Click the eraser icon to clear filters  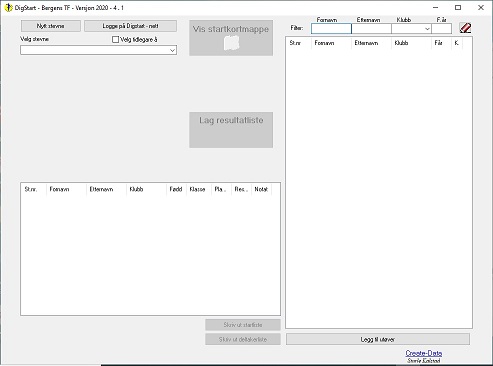pyautogui.click(x=465, y=28)
